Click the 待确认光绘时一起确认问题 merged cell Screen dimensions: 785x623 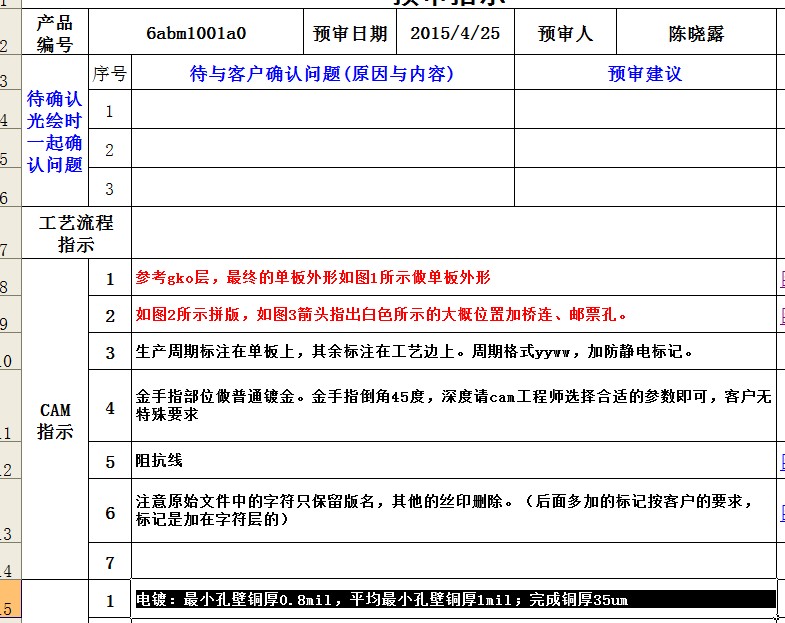pyautogui.click(x=55, y=131)
